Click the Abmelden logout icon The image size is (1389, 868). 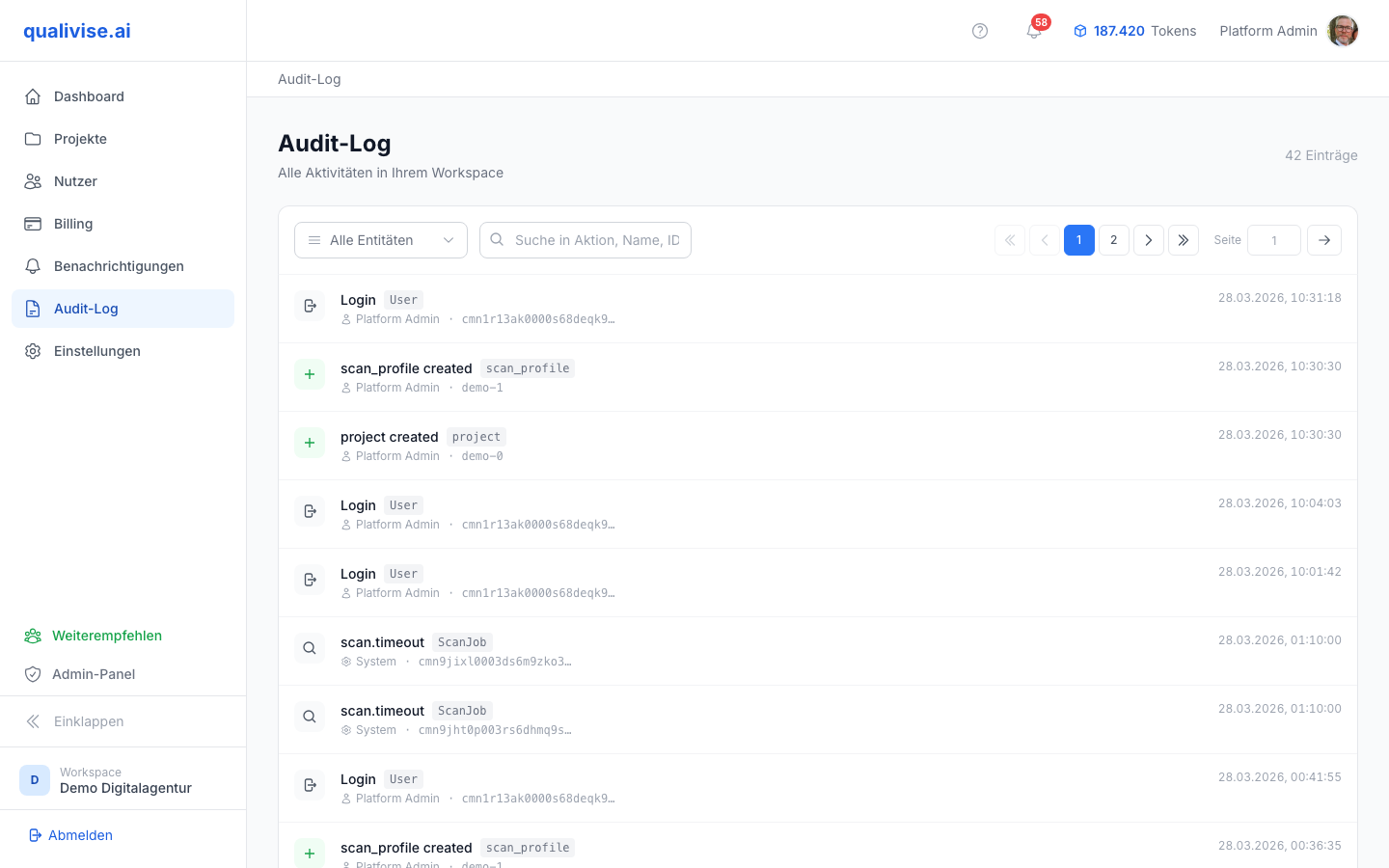35,835
